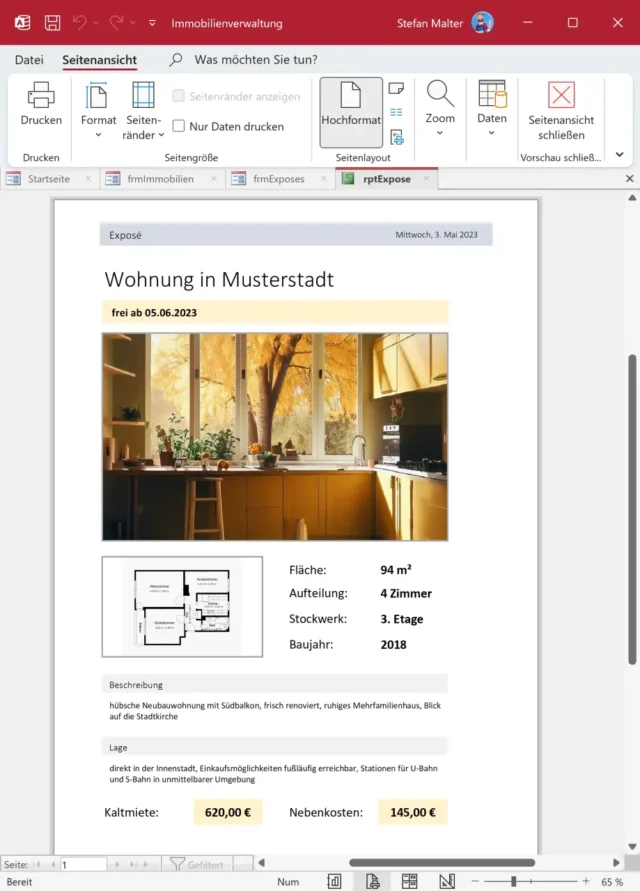Click the page number input field
The height and width of the screenshot is (891, 640).
(x=82, y=863)
